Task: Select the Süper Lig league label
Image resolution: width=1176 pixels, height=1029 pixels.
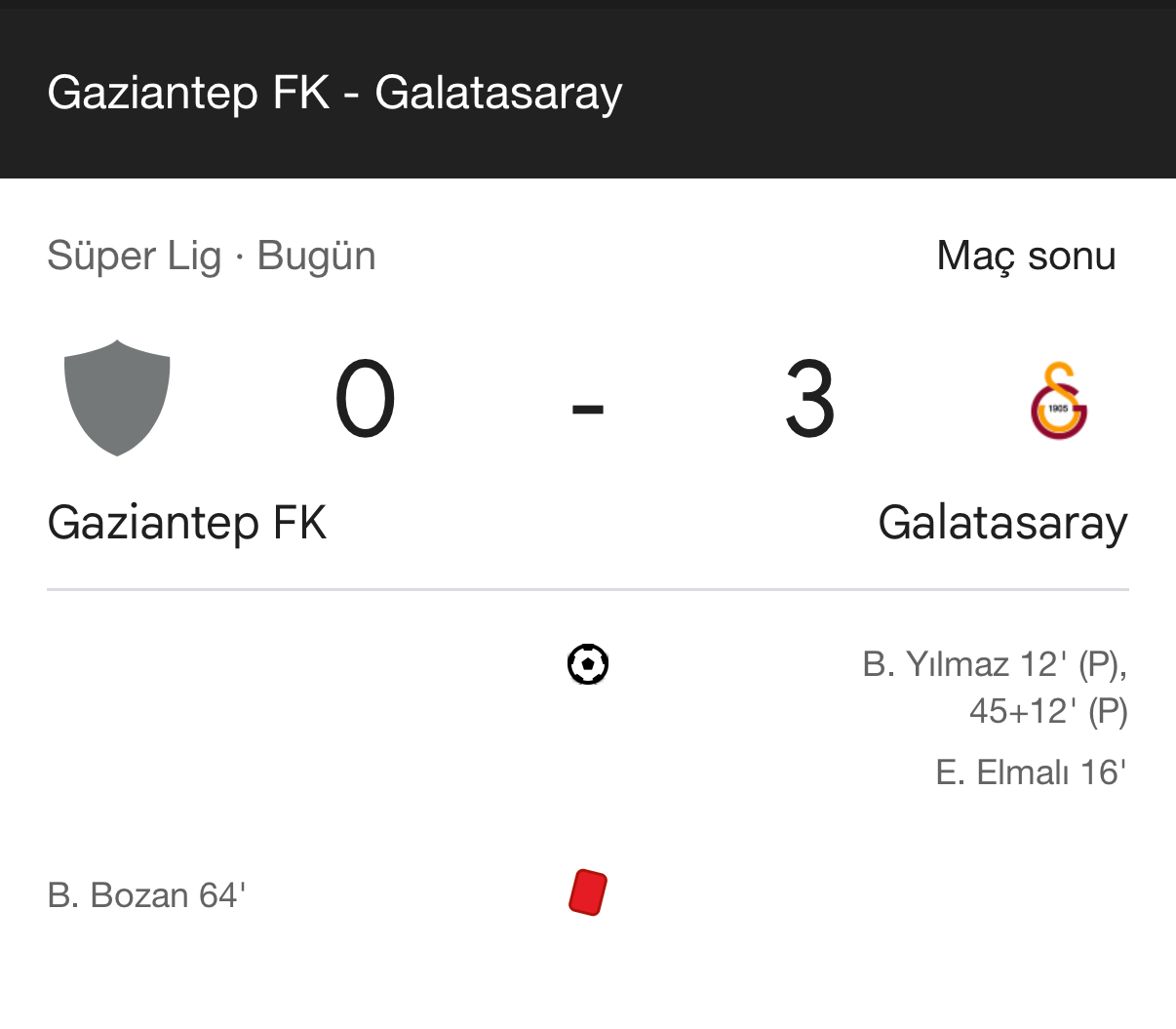Action: [x=134, y=257]
